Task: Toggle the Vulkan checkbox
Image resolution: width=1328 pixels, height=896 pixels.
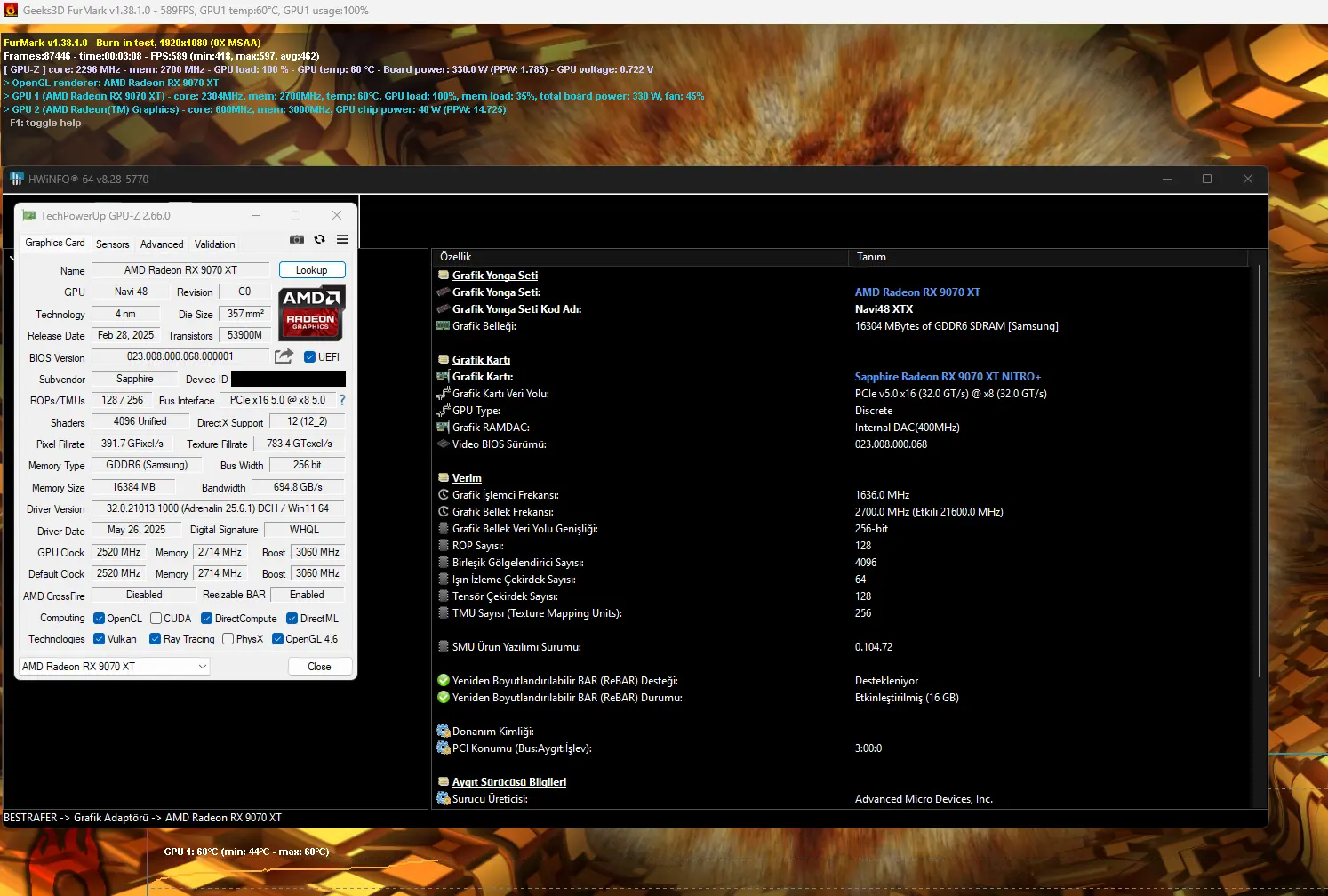Action: click(100, 638)
